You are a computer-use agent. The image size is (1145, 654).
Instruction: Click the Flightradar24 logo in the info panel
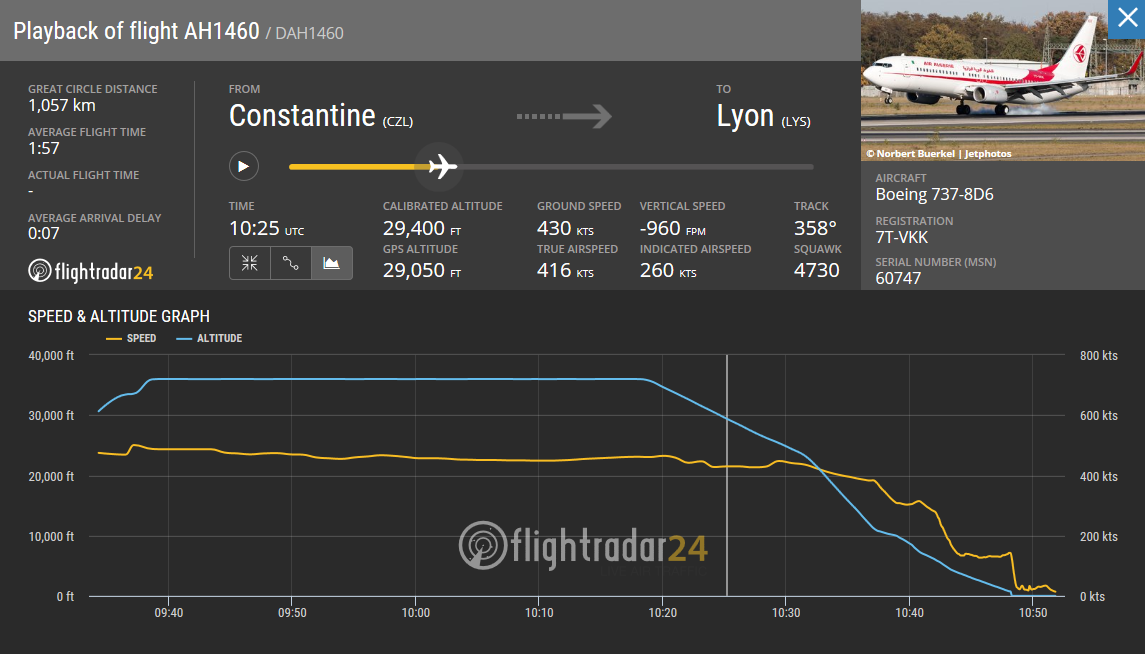(91, 271)
